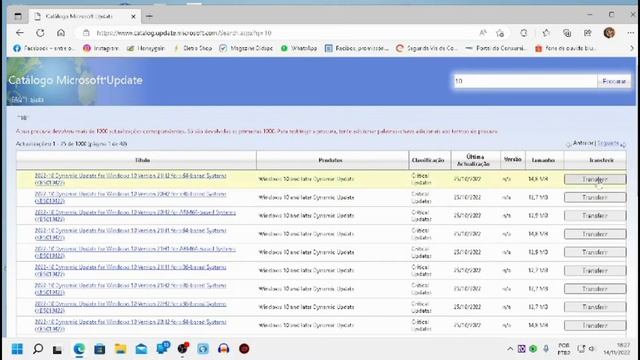Image resolution: width=640 pixels, height=360 pixels.
Task: Open the POR language indicator in the tray
Action: coord(564,349)
